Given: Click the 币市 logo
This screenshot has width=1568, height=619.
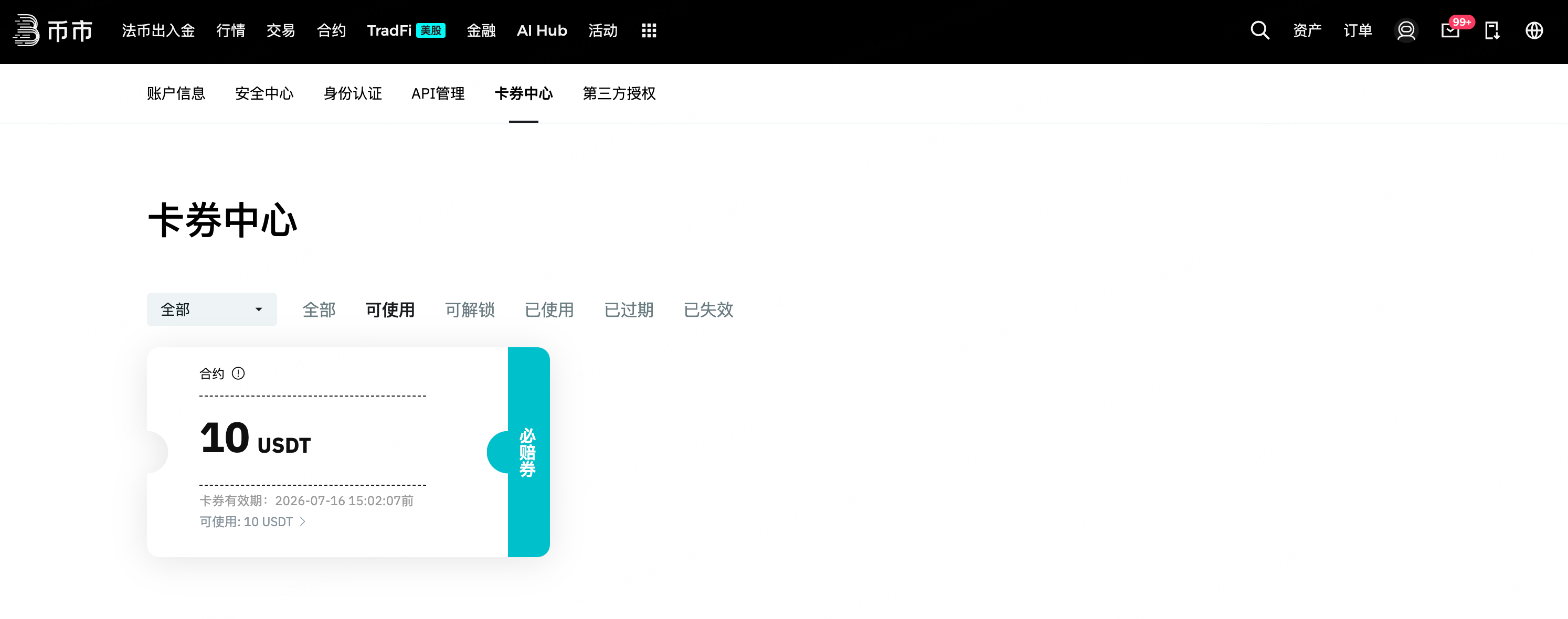Looking at the screenshot, I should pos(52,30).
